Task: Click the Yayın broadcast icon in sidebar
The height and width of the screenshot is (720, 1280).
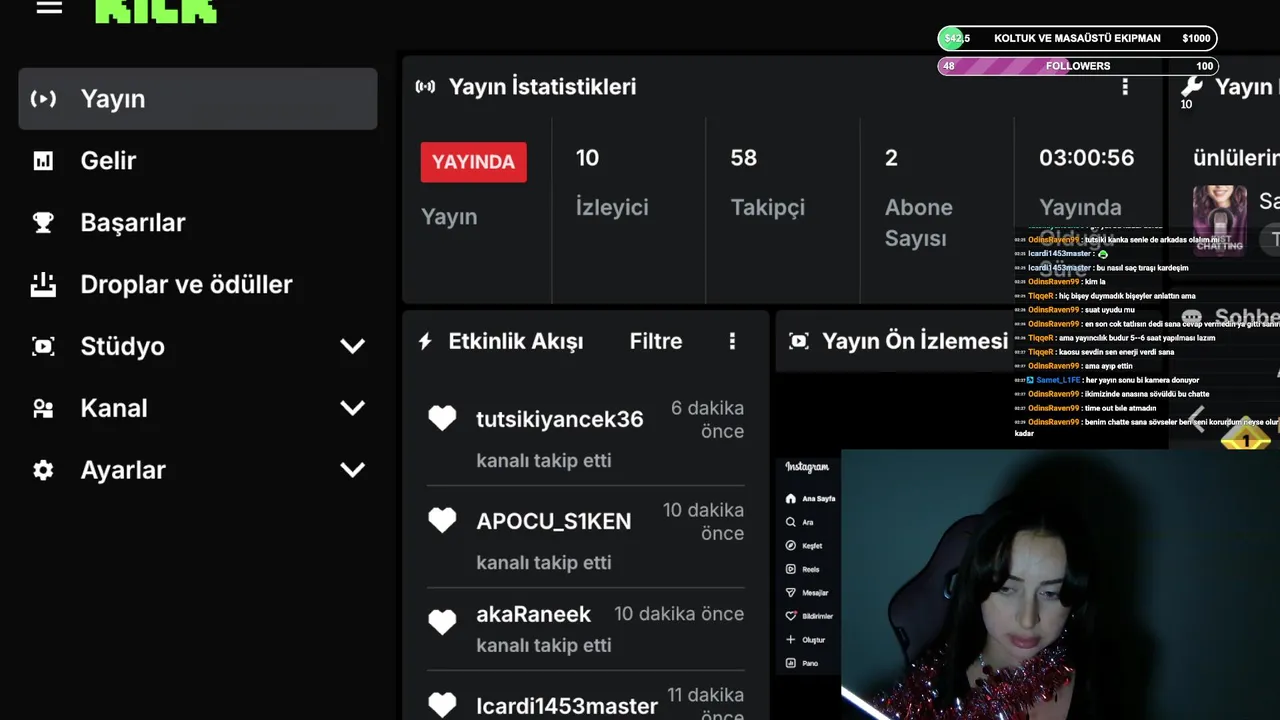Action: [x=43, y=99]
